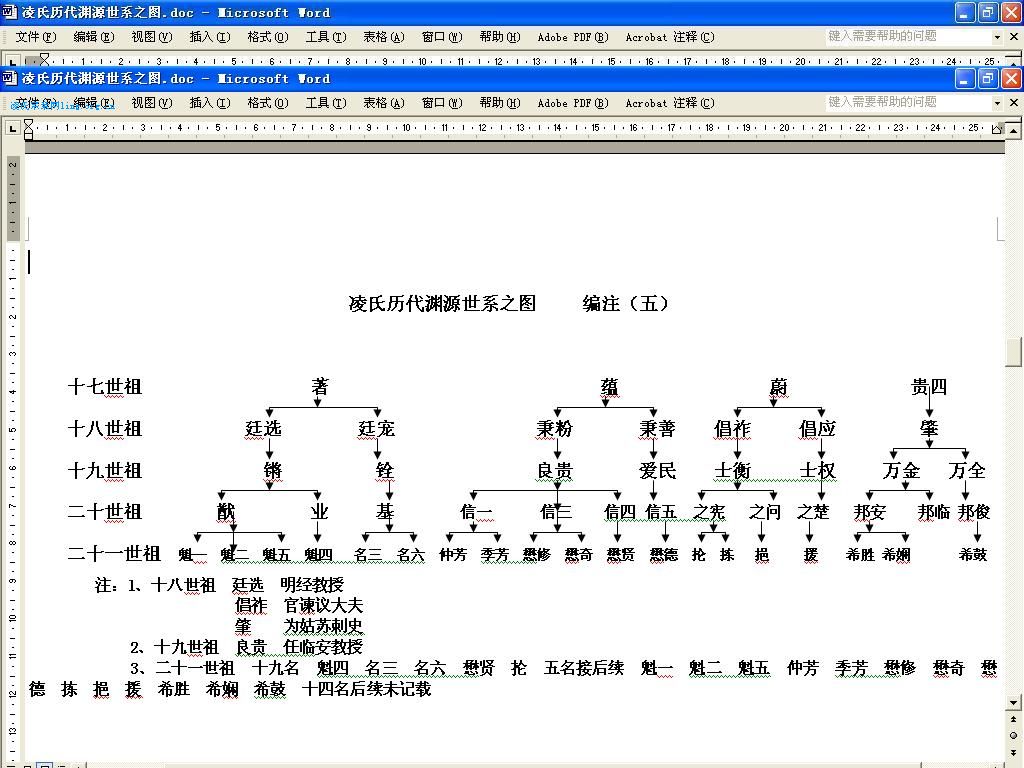Minimize the back Word window
The width and height of the screenshot is (1024, 768).
point(965,12)
